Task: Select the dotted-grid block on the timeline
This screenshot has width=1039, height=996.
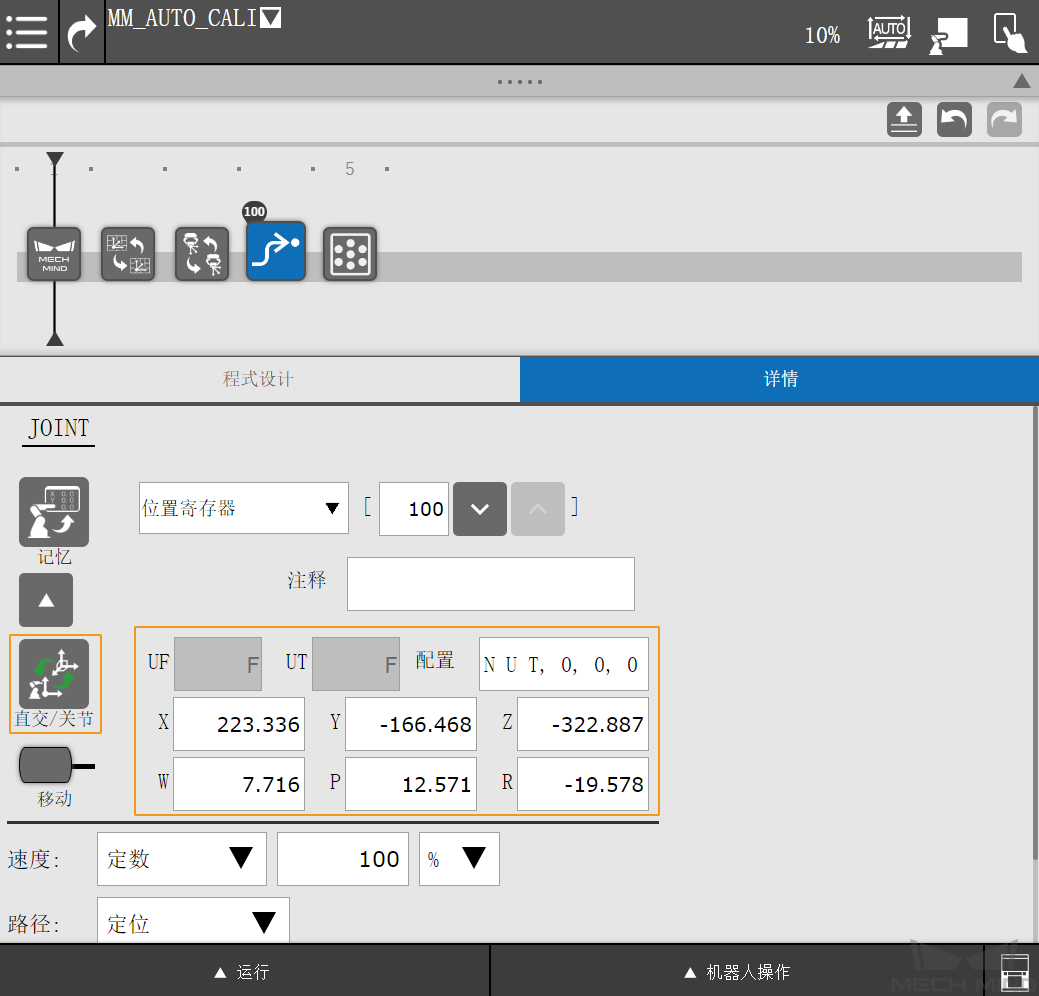Action: coord(350,254)
